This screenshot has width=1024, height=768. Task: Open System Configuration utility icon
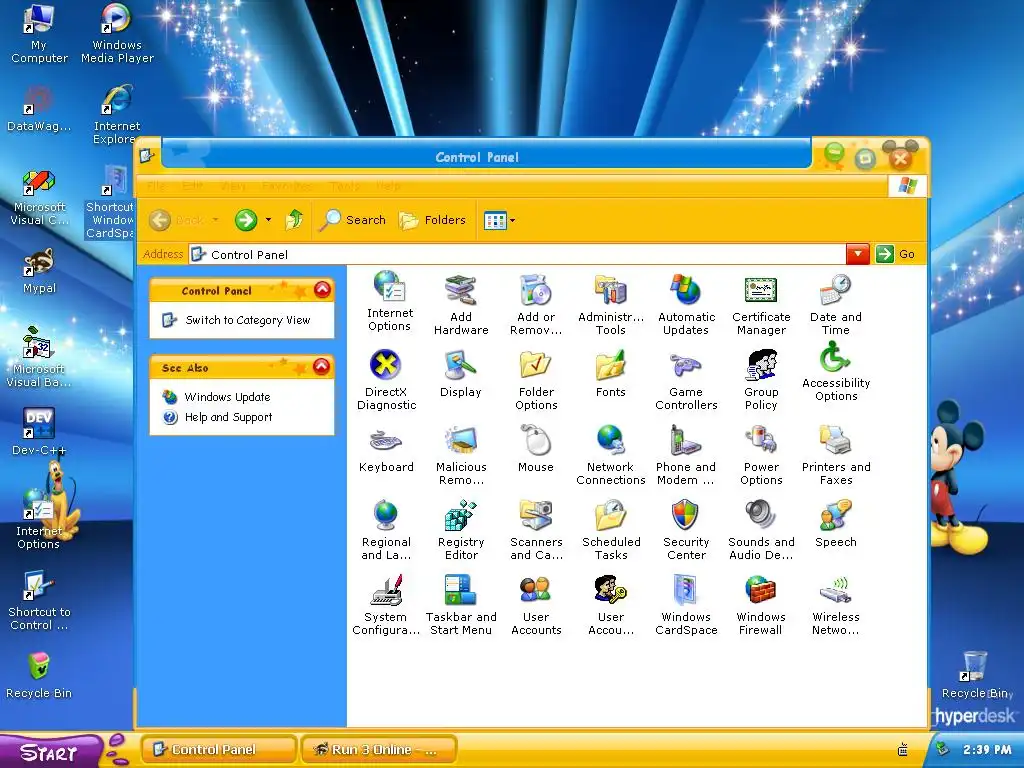[x=386, y=605]
